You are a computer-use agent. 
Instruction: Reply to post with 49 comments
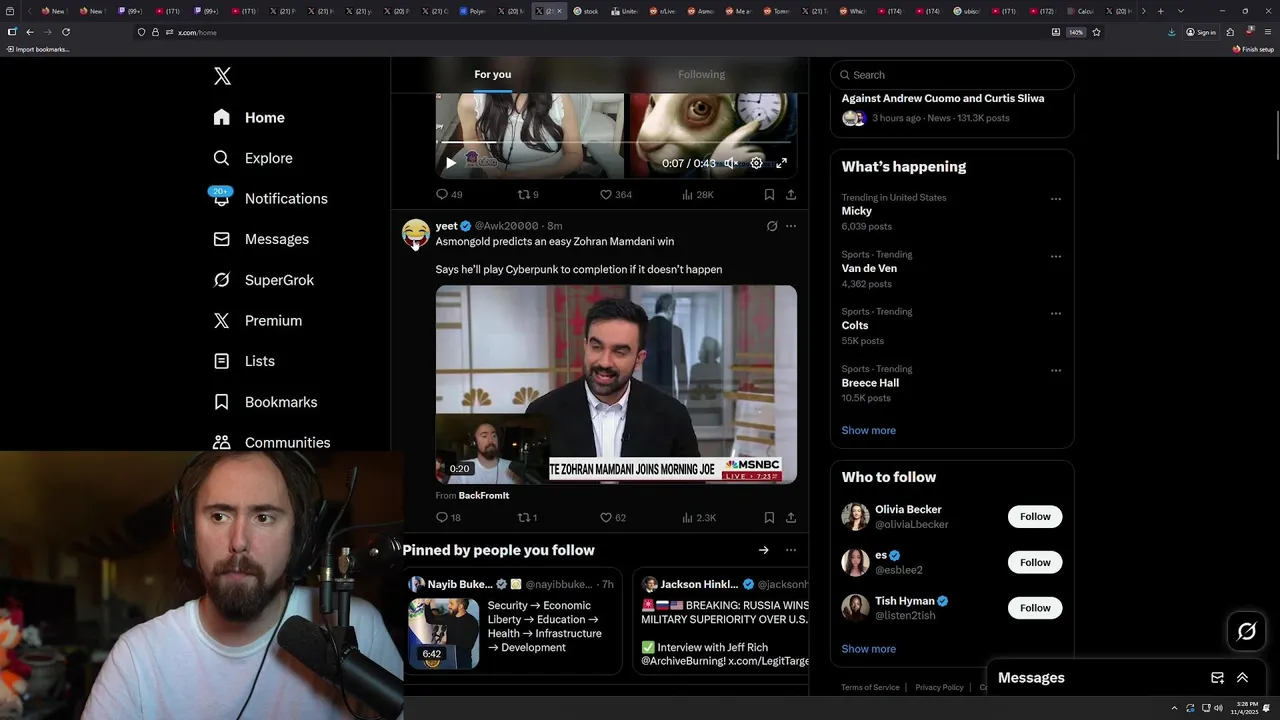point(449,194)
